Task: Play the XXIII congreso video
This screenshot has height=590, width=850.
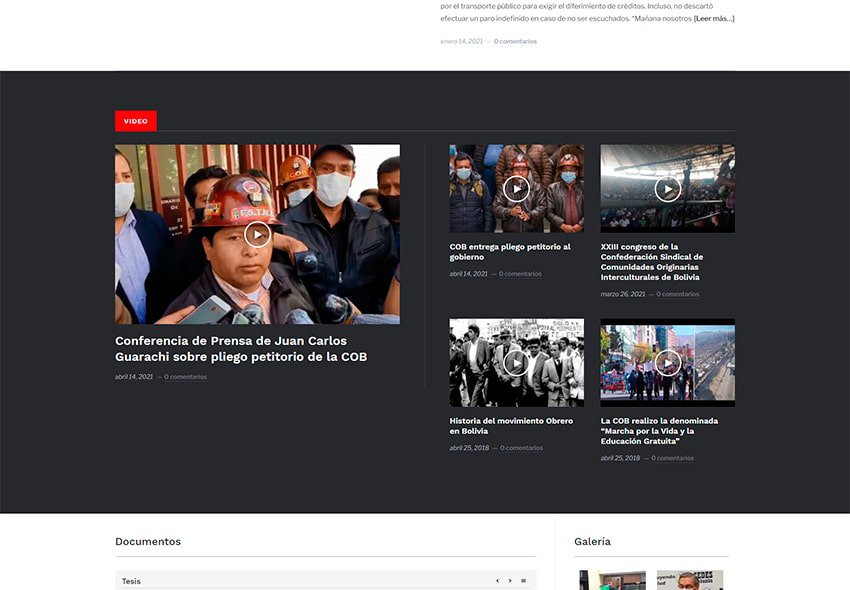Action: 667,189
